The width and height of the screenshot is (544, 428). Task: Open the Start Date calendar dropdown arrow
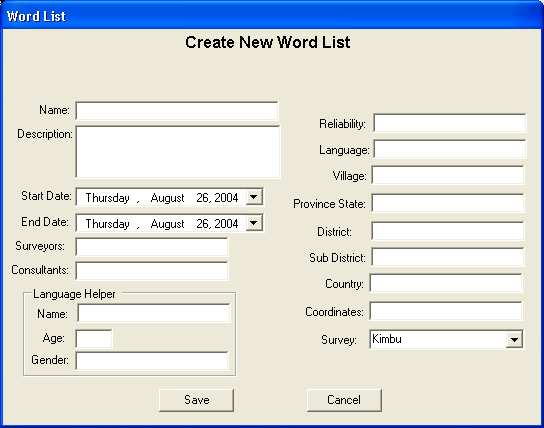pyautogui.click(x=254, y=197)
